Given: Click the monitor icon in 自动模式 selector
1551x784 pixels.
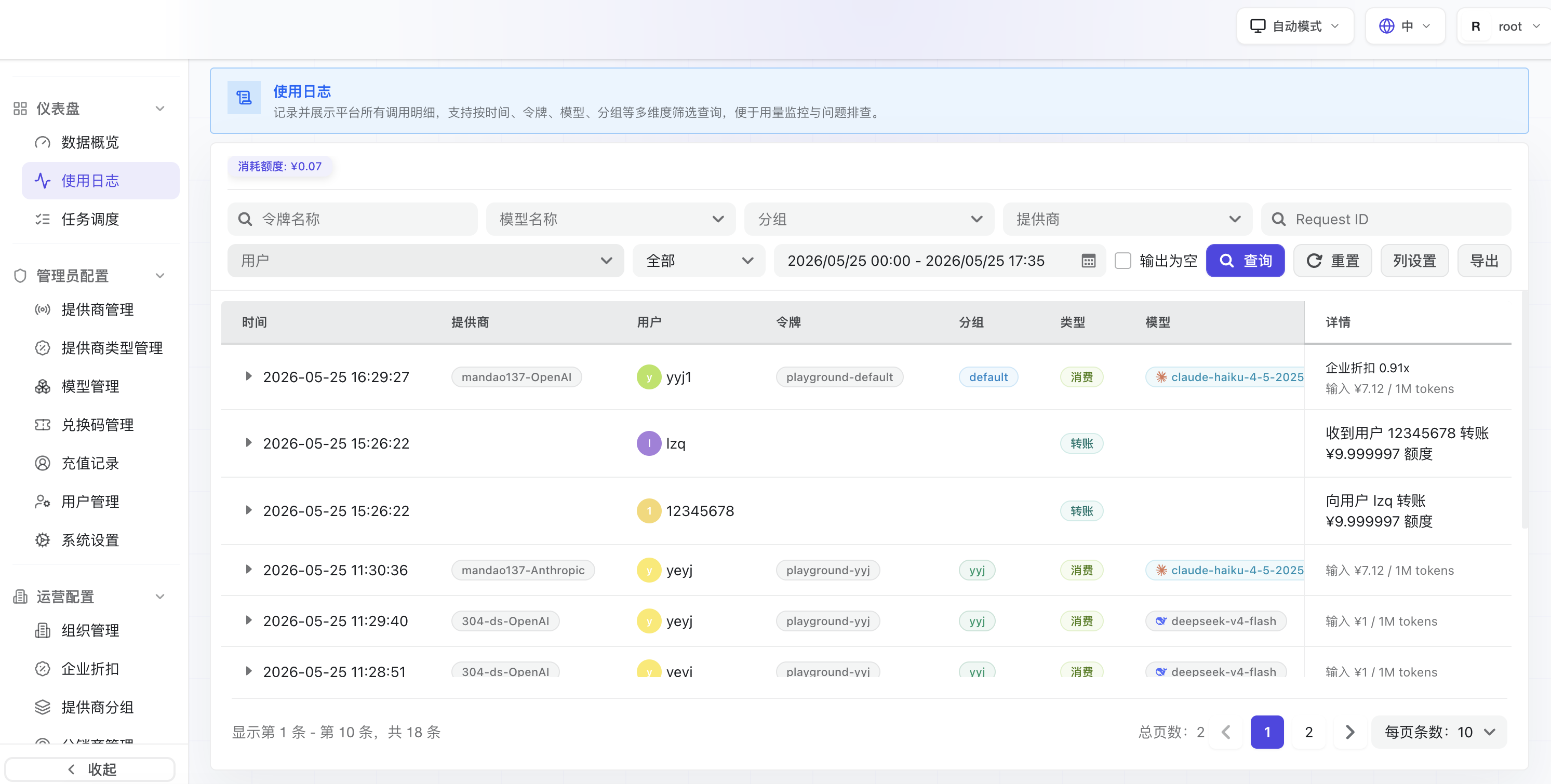Looking at the screenshot, I should point(1257,26).
